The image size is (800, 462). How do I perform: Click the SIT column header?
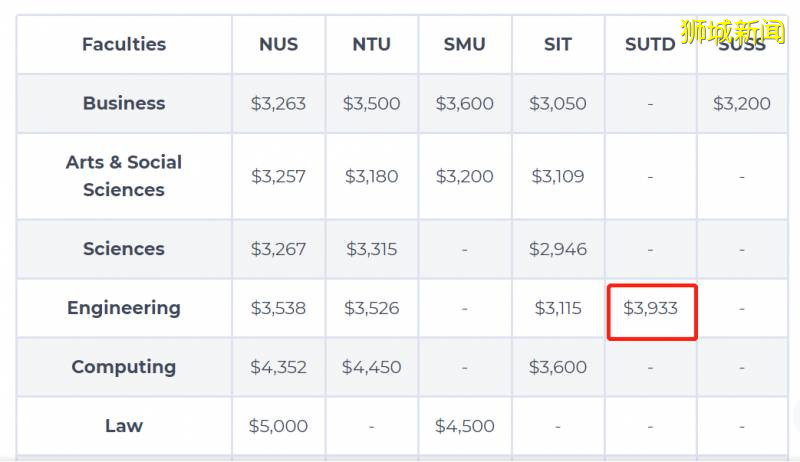[x=558, y=44]
